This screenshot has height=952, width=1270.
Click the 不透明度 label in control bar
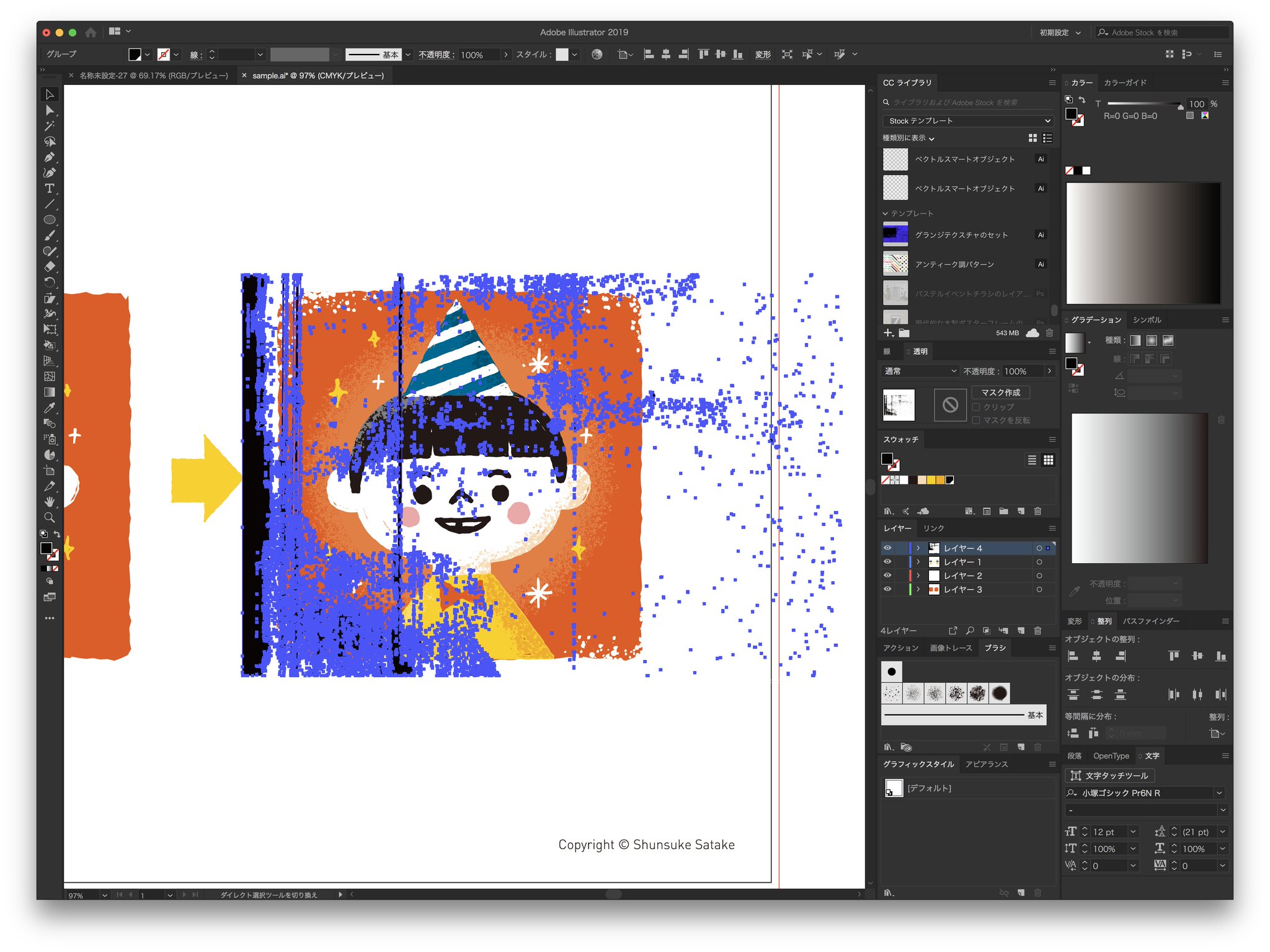[x=436, y=55]
